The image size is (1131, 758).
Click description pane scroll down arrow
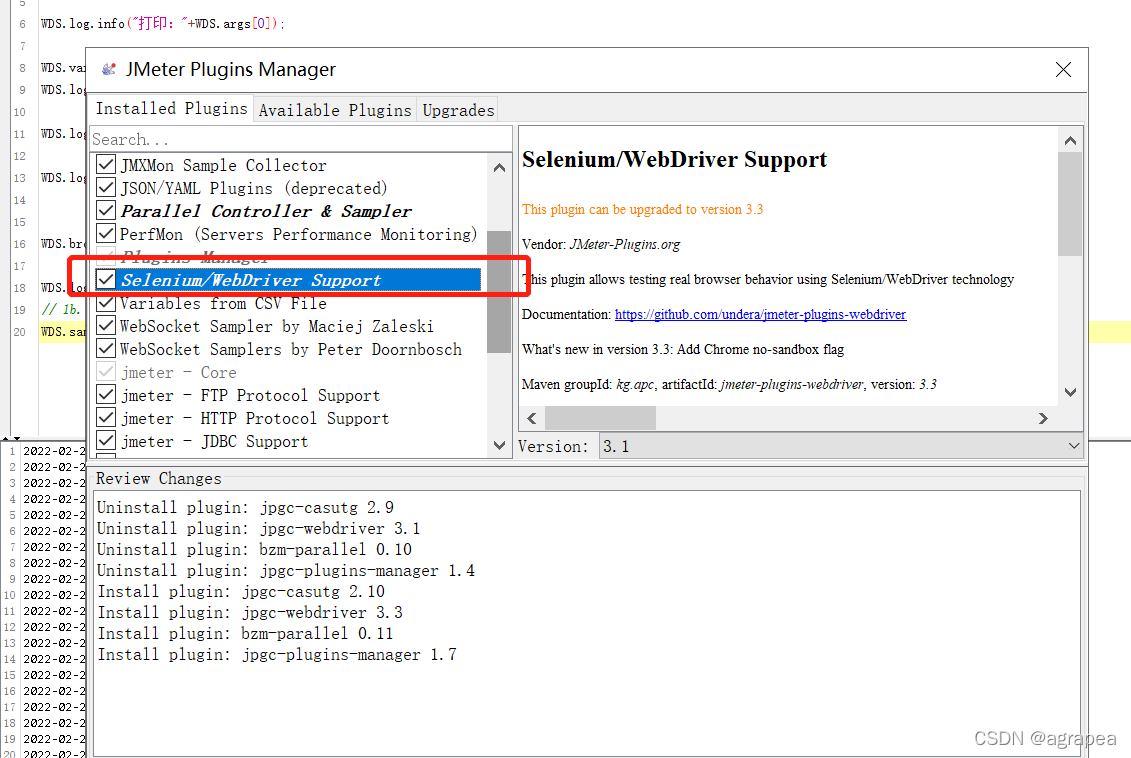[x=1070, y=392]
